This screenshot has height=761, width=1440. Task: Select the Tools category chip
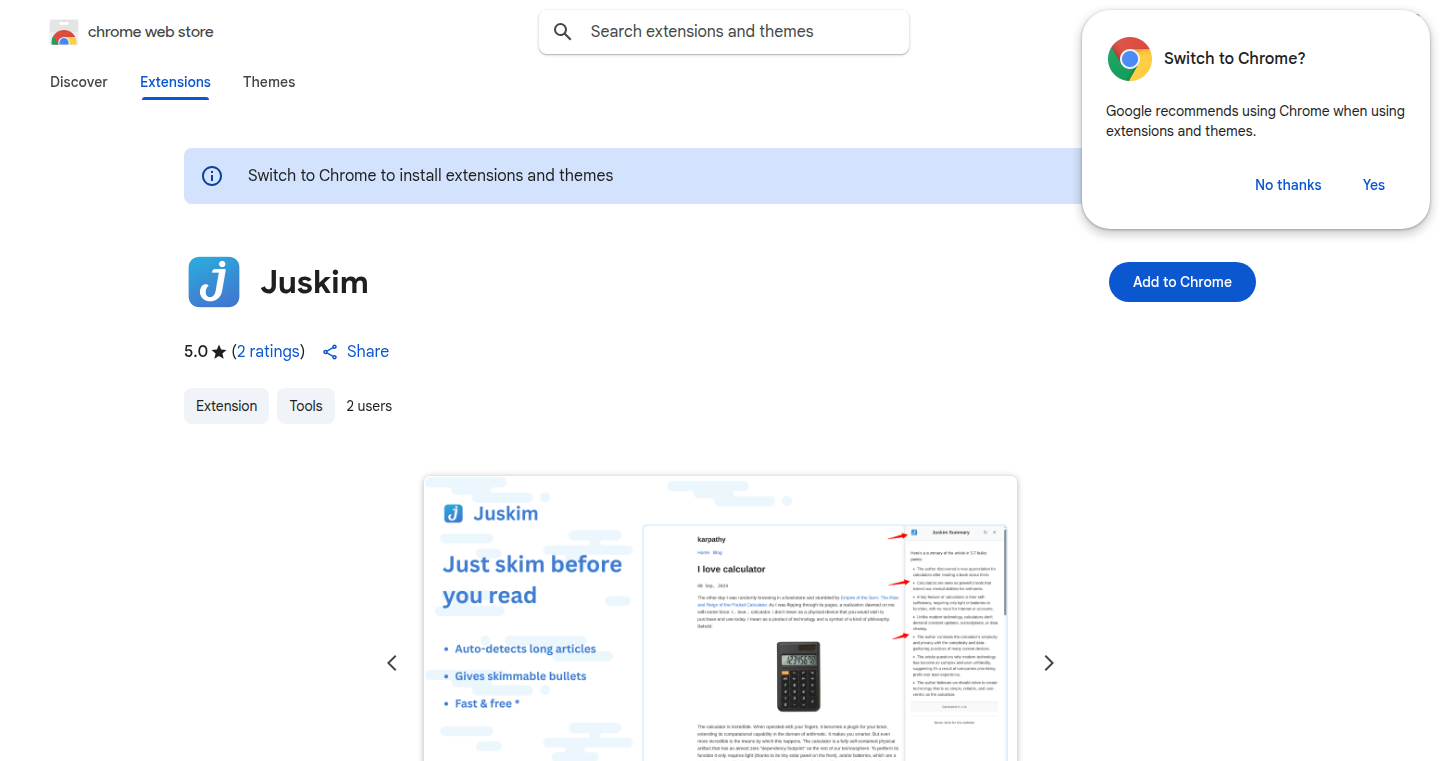tap(306, 406)
